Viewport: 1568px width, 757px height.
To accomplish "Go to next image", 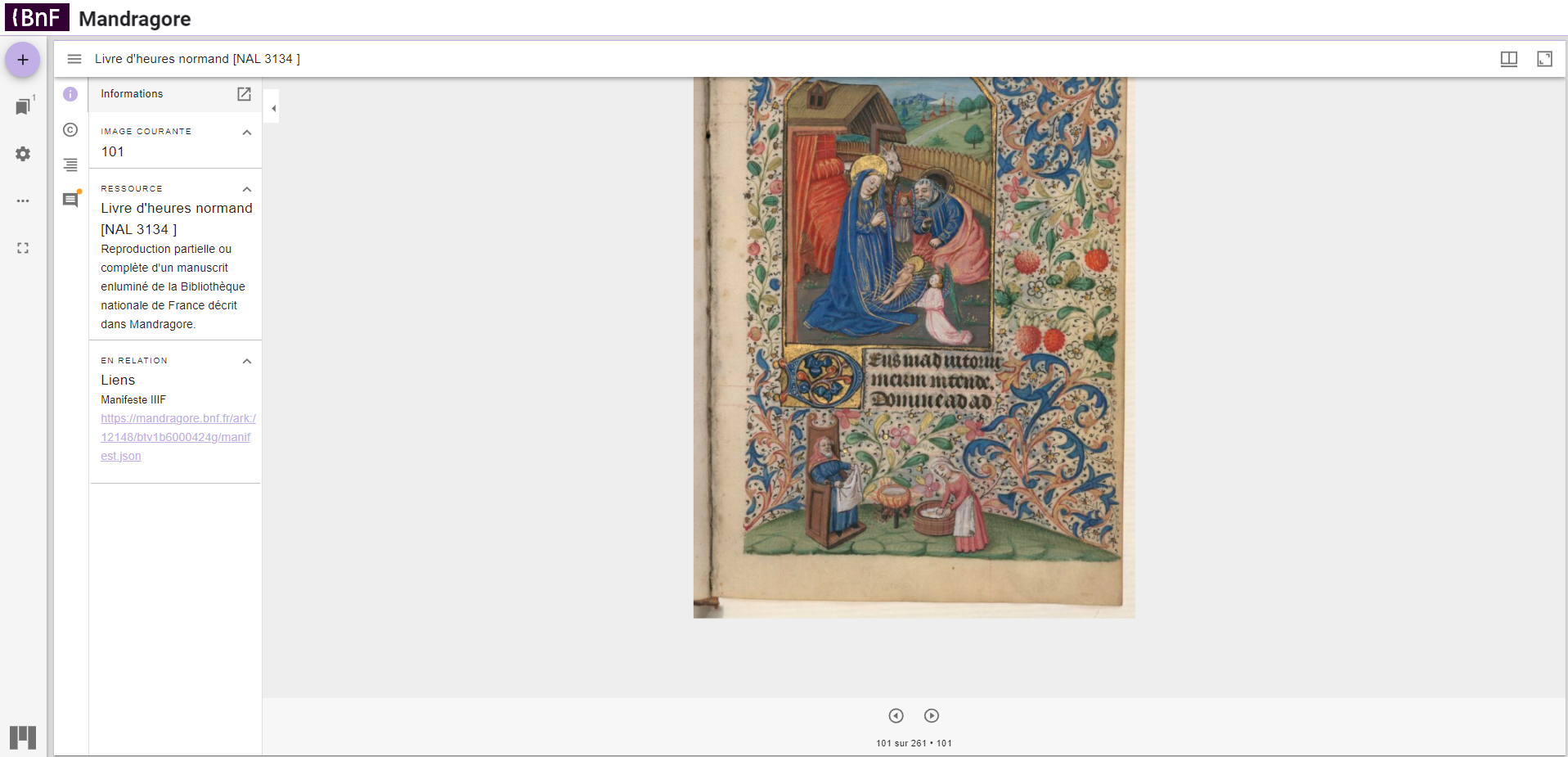I will 932,715.
